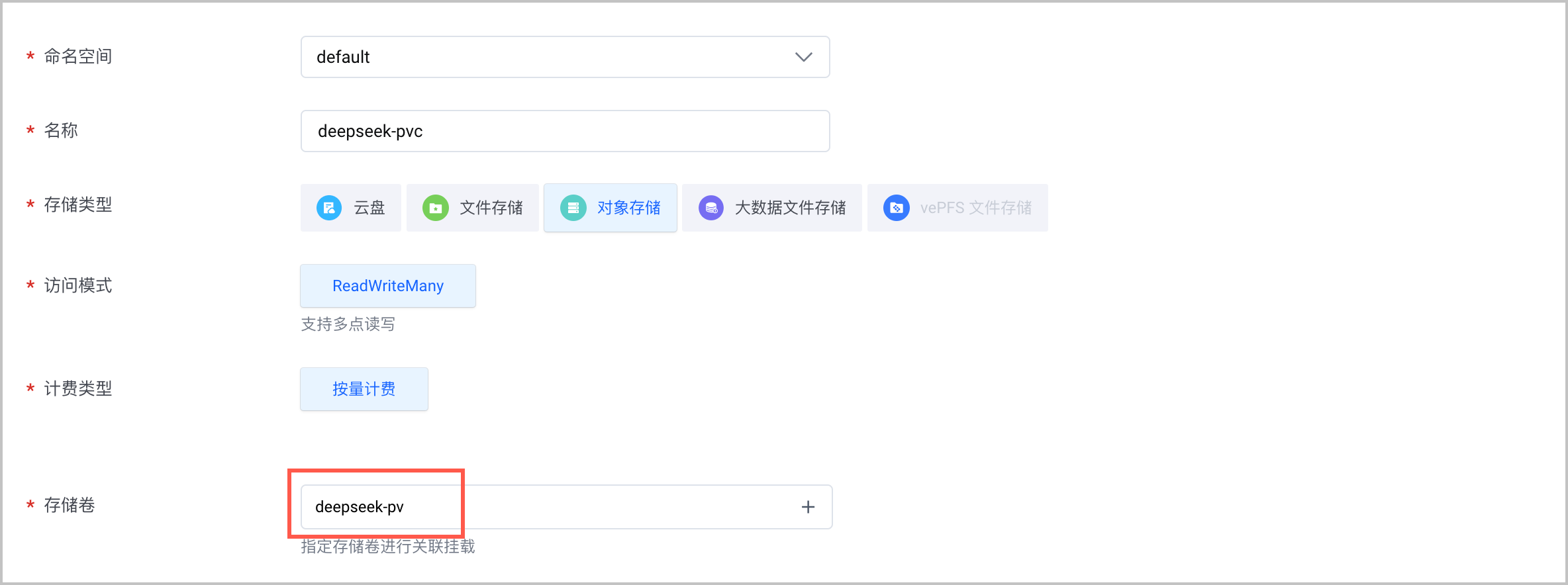Expand the 命名空间 dropdown chevron arrow
Image resolution: width=1568 pixels, height=585 pixels.
803,57
